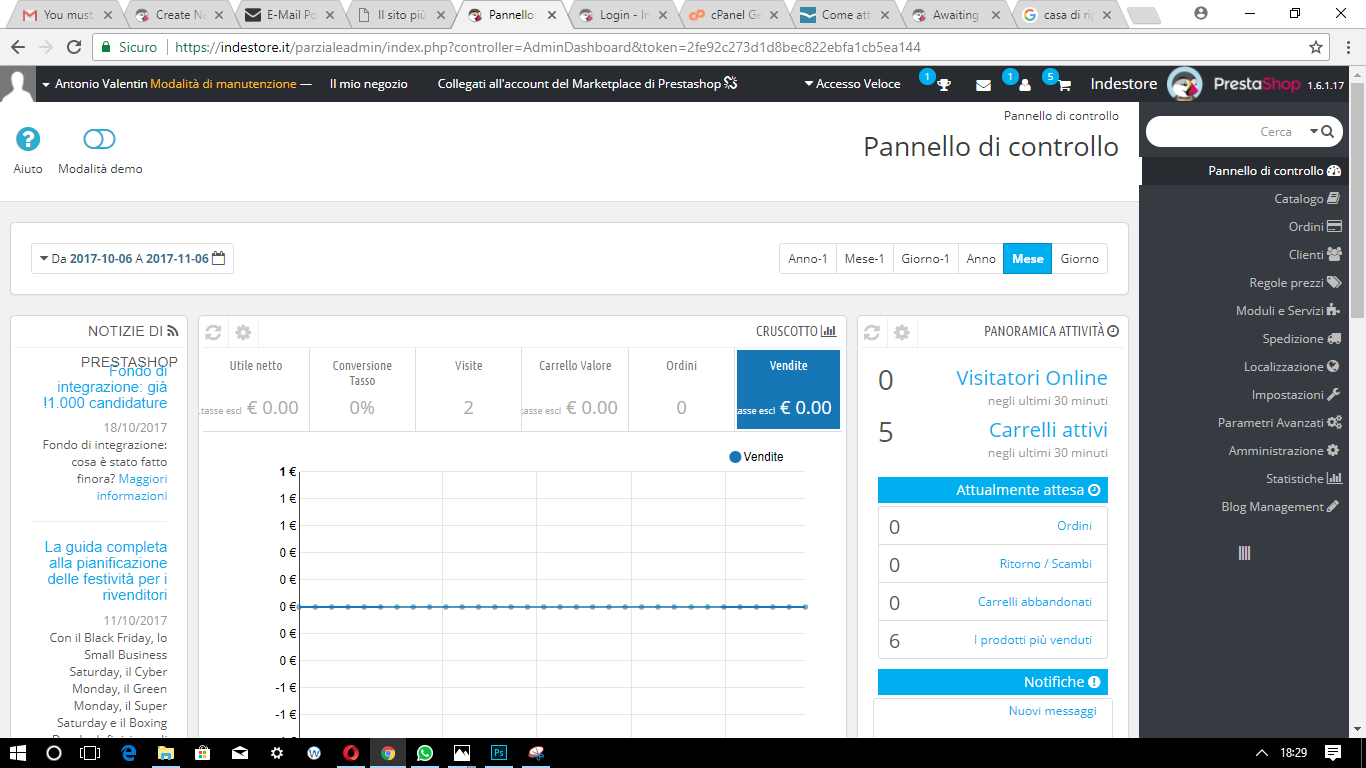Click the user avatar in the top-left corner

pos(17,84)
